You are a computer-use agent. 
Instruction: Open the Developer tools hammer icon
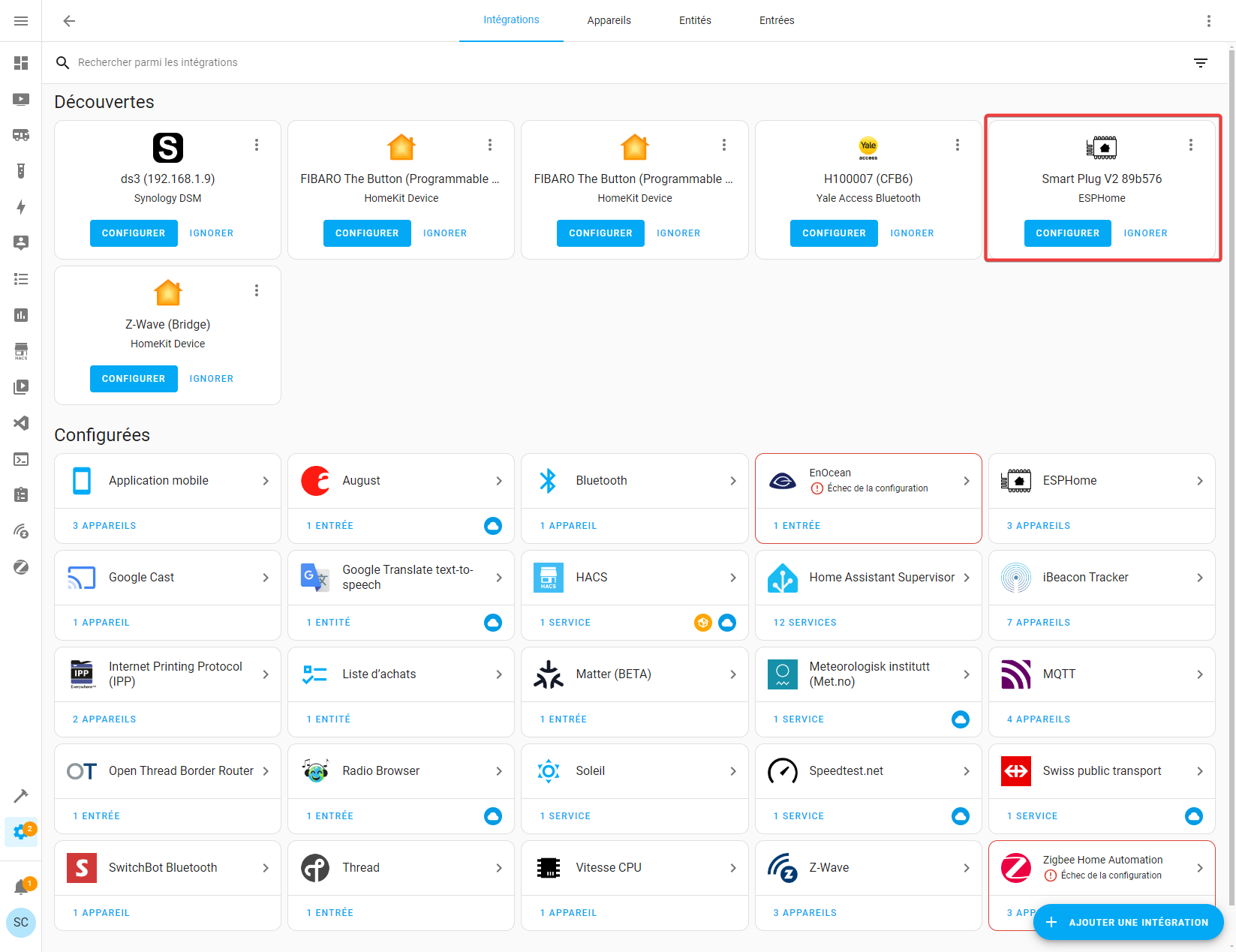pos(21,795)
